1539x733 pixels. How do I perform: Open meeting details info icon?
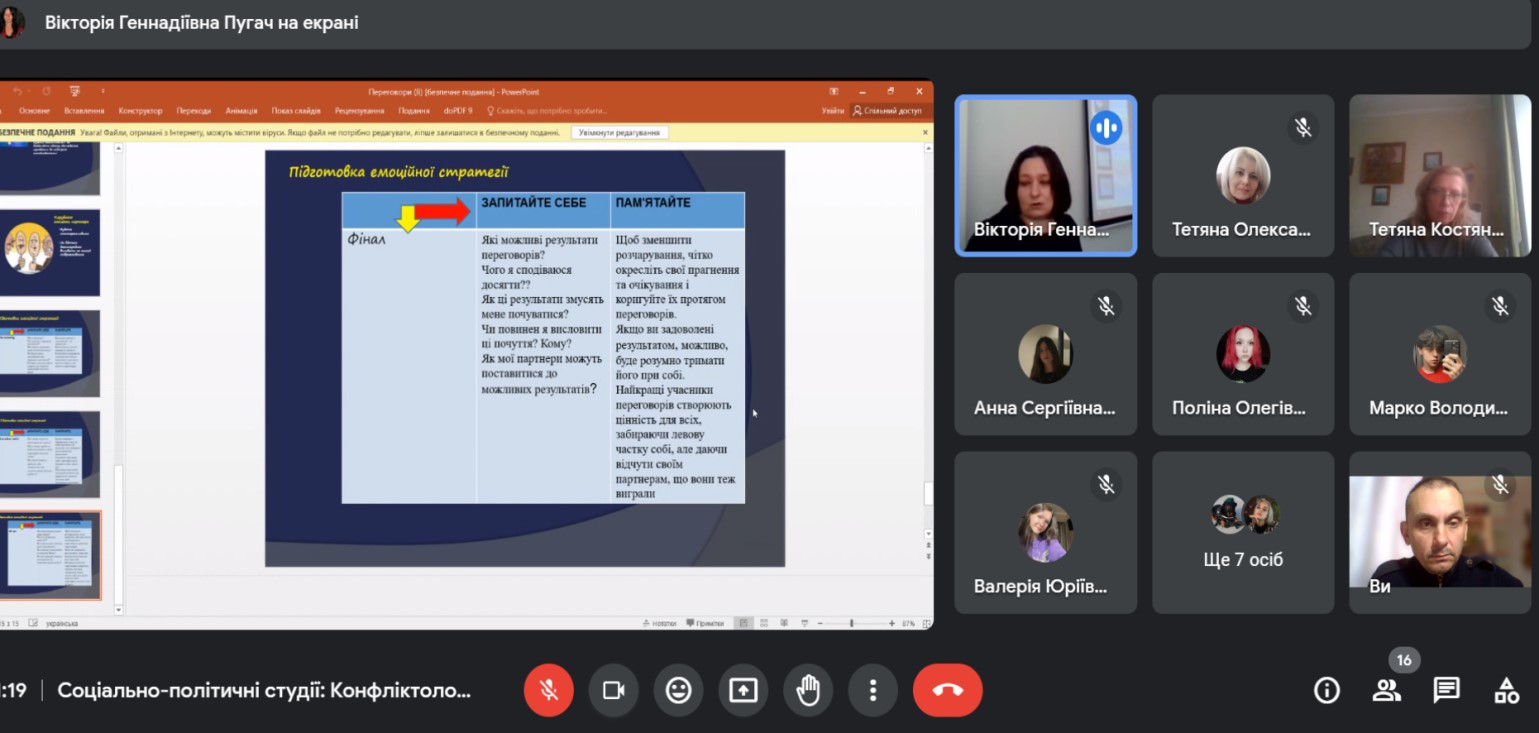1327,690
